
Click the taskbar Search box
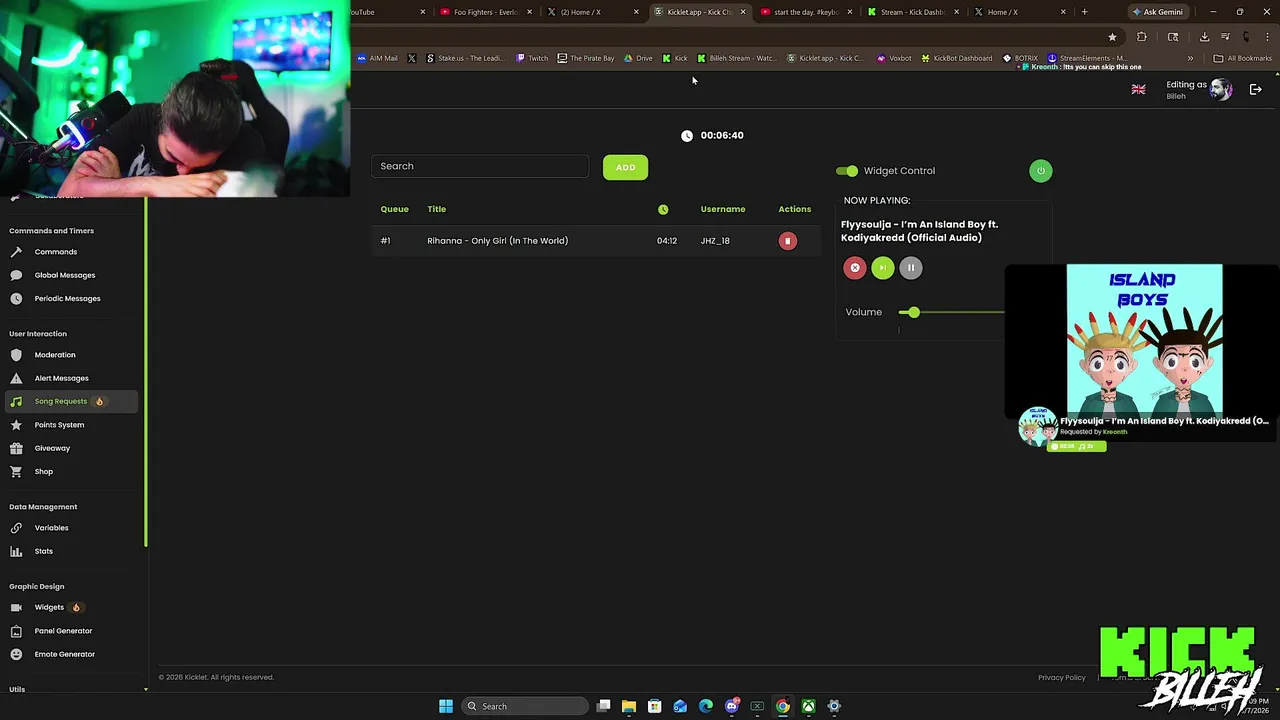(526, 706)
